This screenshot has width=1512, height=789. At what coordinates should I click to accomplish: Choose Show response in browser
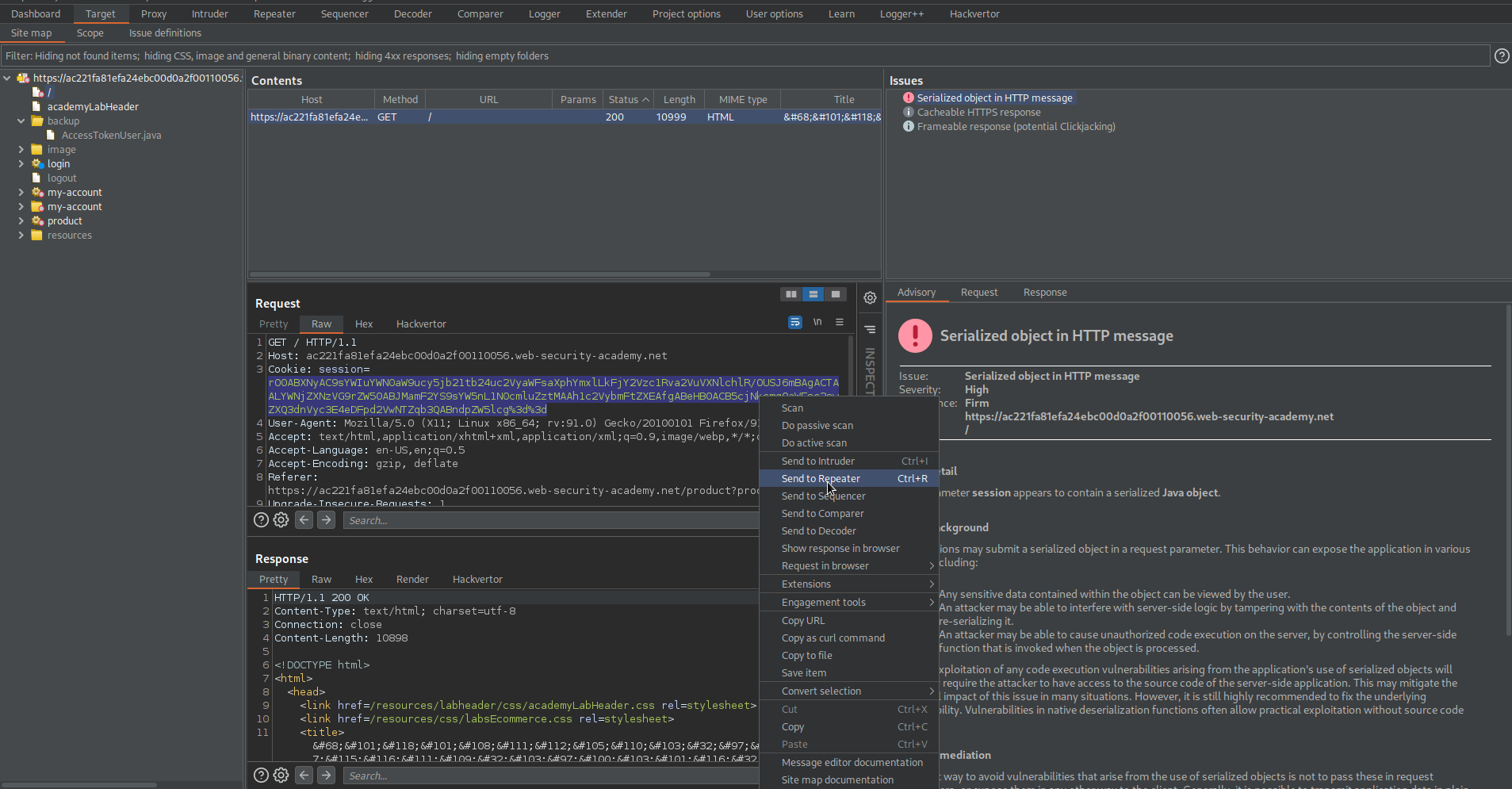(848, 548)
